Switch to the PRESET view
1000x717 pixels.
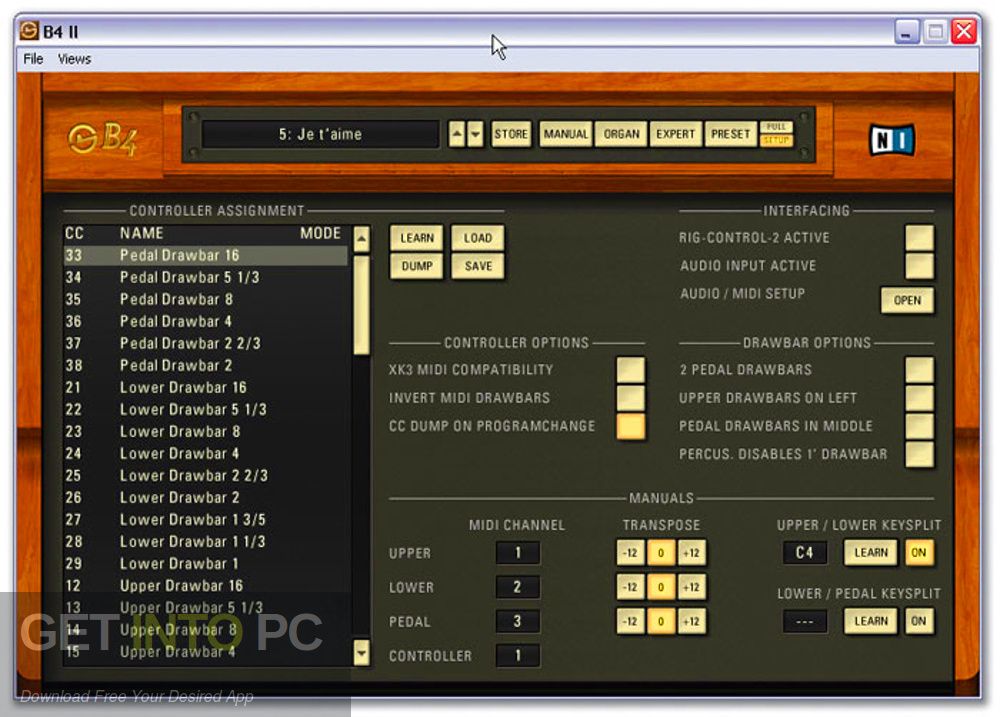(731, 134)
